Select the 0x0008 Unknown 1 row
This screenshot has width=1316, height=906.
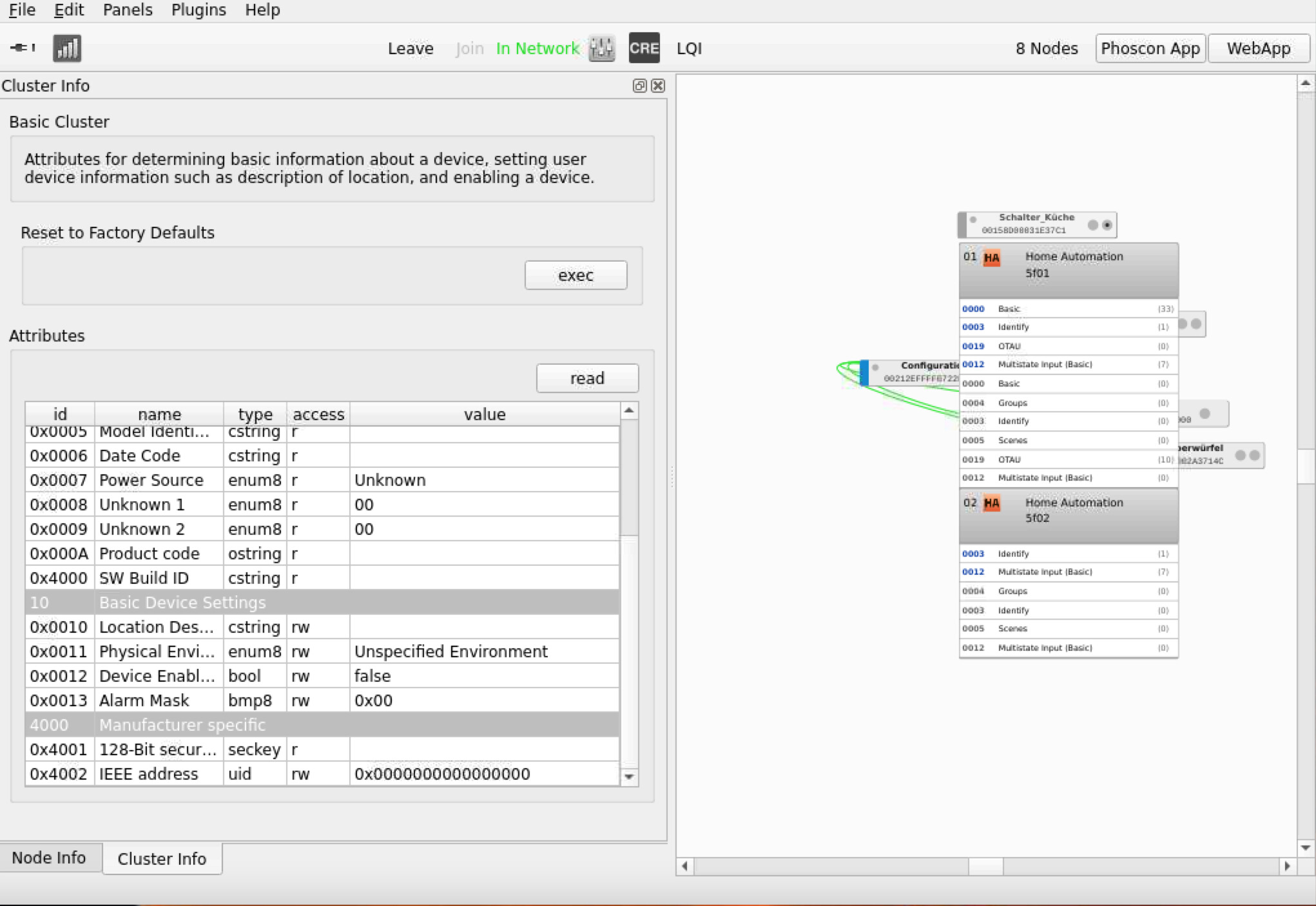(322, 505)
